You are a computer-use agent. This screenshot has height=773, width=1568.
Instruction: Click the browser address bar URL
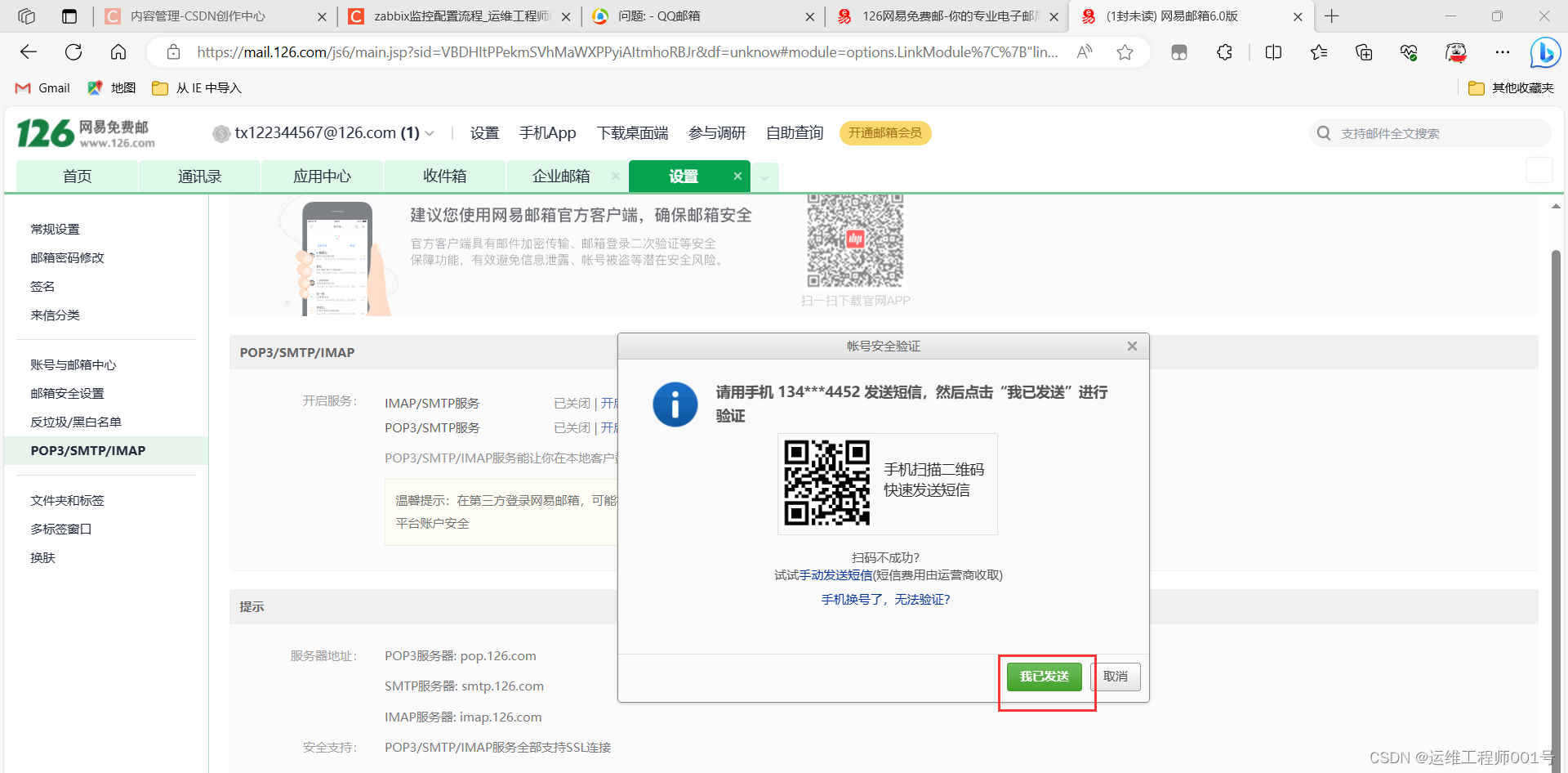627,52
